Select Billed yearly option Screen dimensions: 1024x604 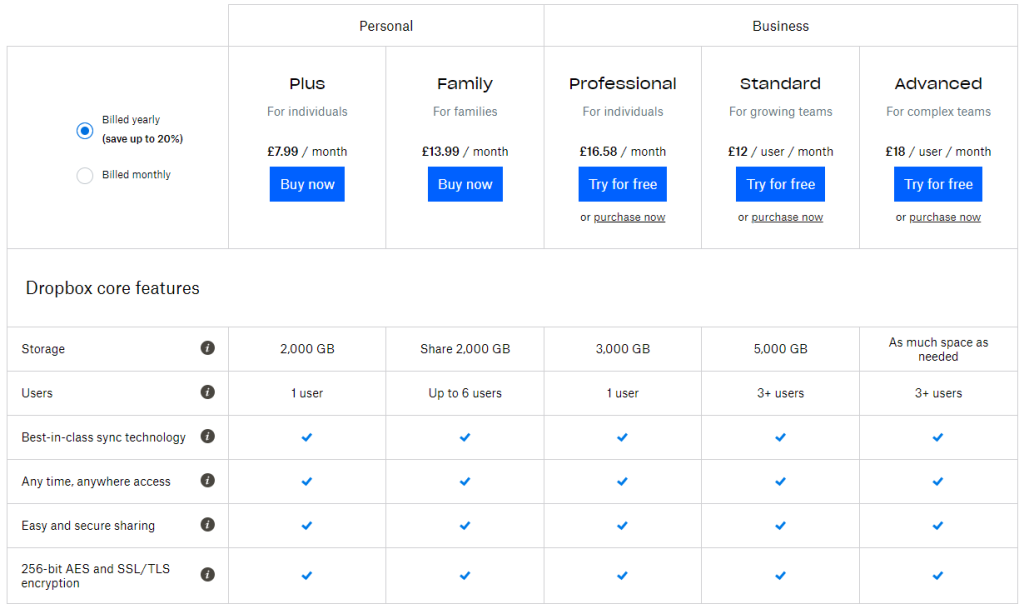85,131
